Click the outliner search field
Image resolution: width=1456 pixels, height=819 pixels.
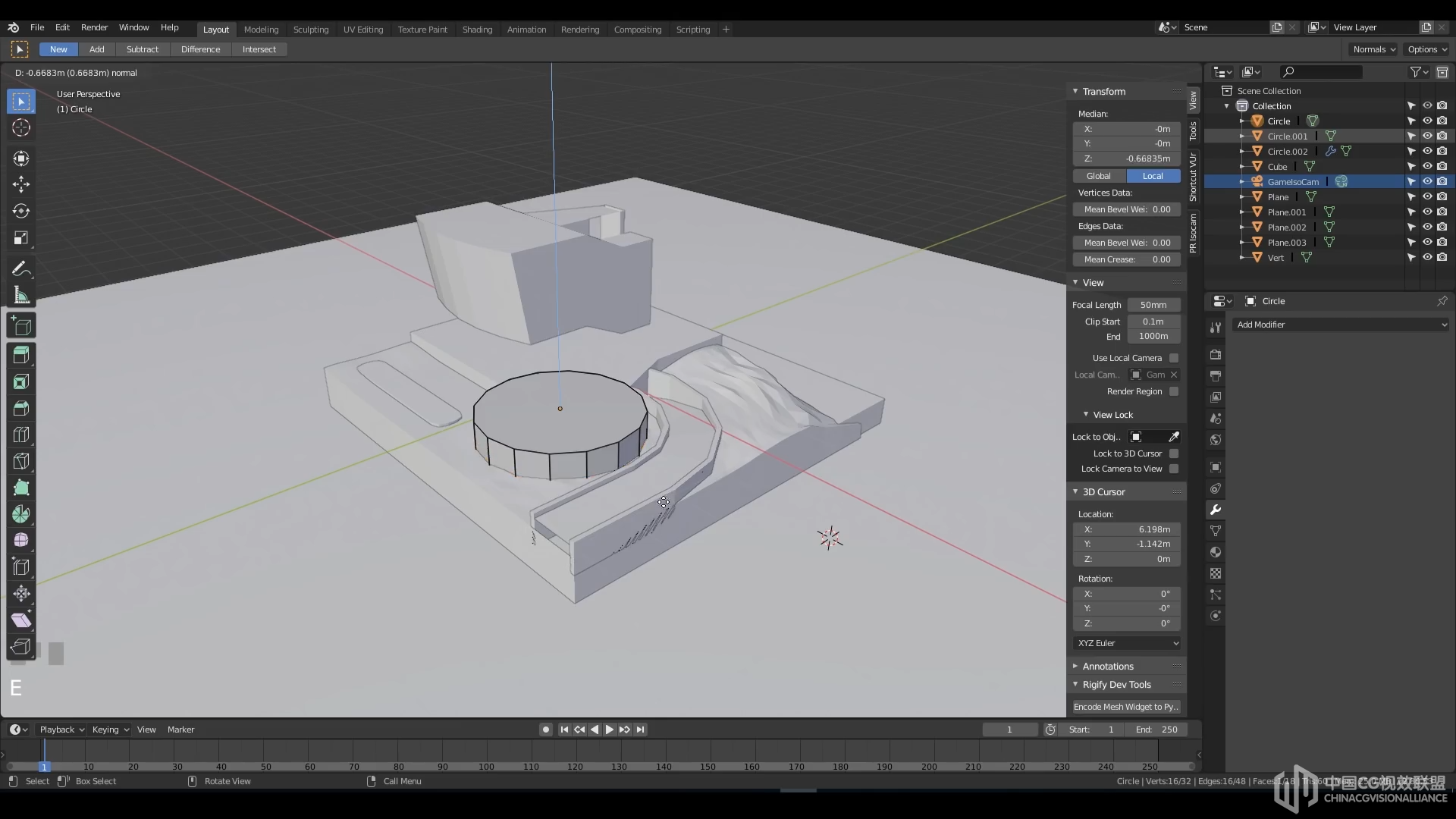(1321, 72)
